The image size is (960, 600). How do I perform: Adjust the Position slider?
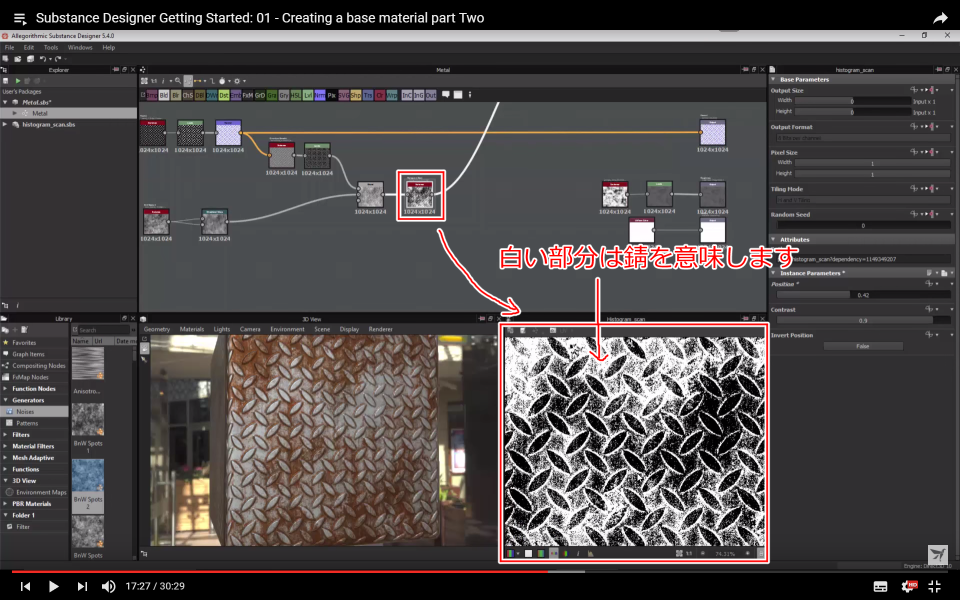(x=863, y=295)
